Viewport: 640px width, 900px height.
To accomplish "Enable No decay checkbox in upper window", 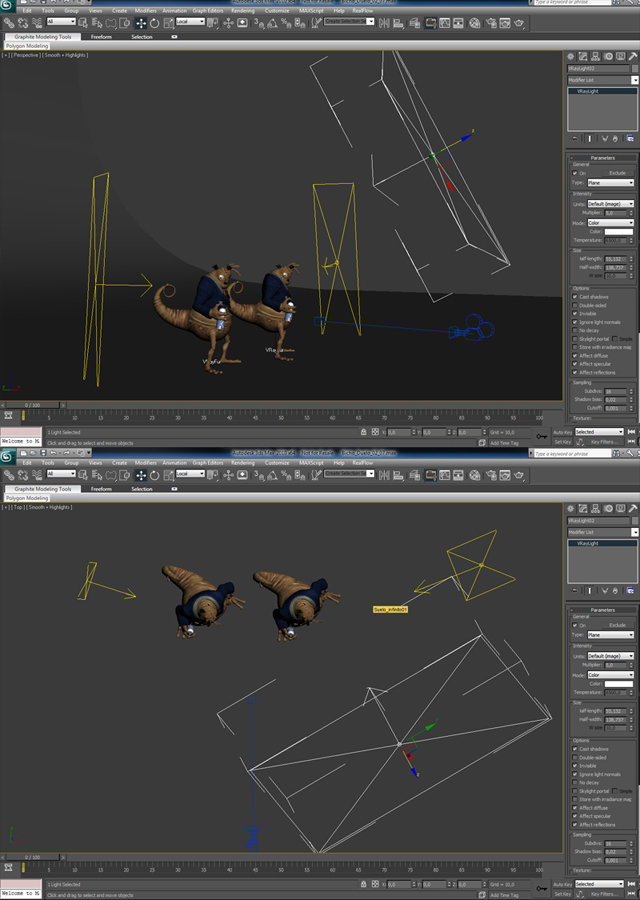I will tap(575, 331).
